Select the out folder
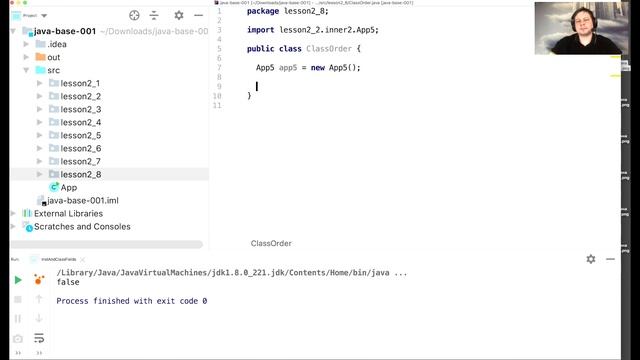The width and height of the screenshot is (640, 360). pos(53,57)
